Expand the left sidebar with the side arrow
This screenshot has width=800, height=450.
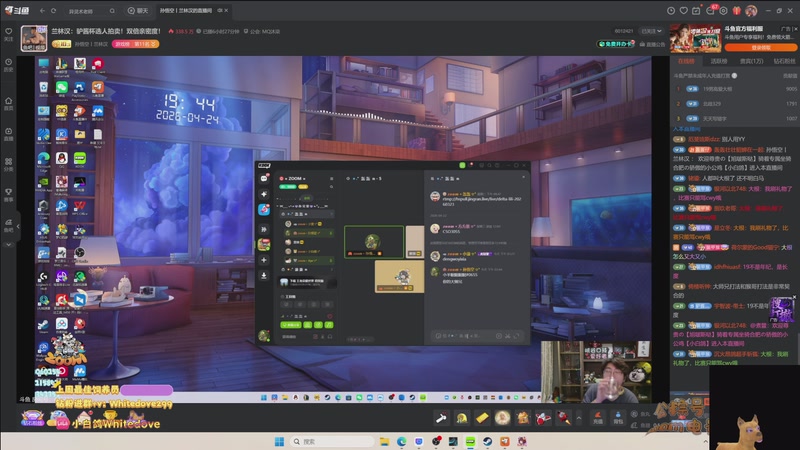coord(18,226)
